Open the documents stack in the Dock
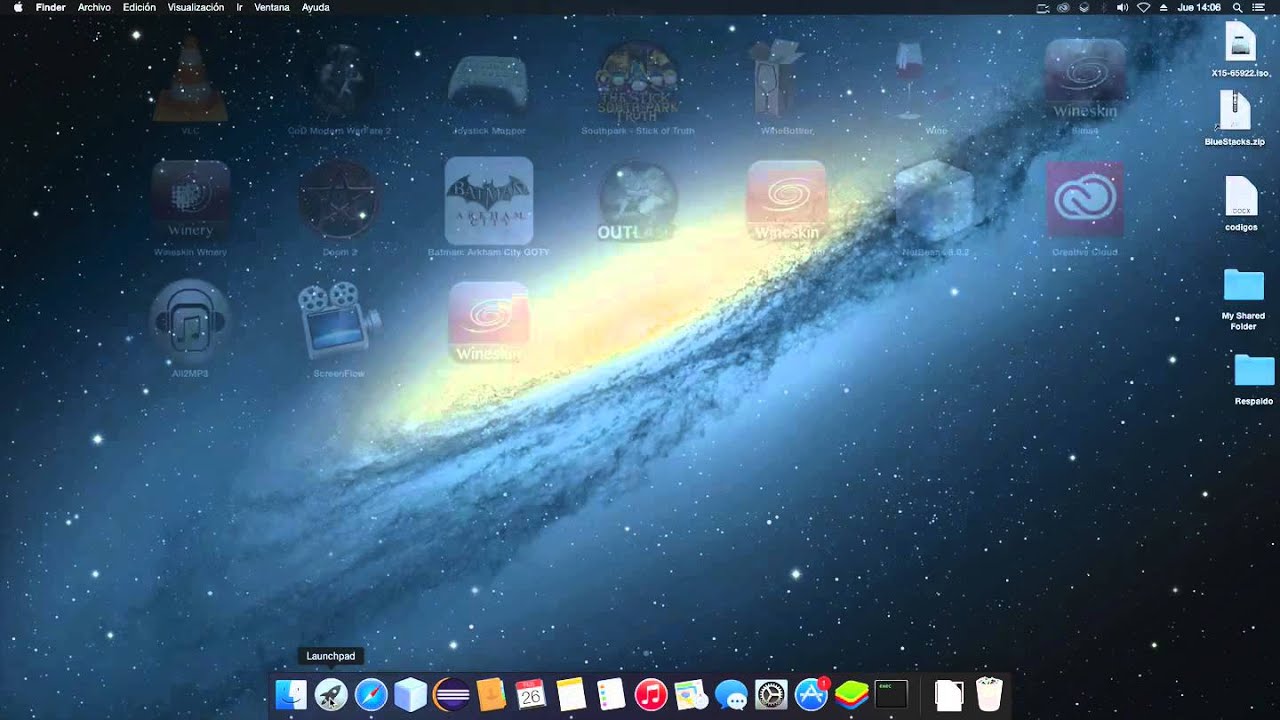This screenshot has height=720, width=1280. click(949, 694)
